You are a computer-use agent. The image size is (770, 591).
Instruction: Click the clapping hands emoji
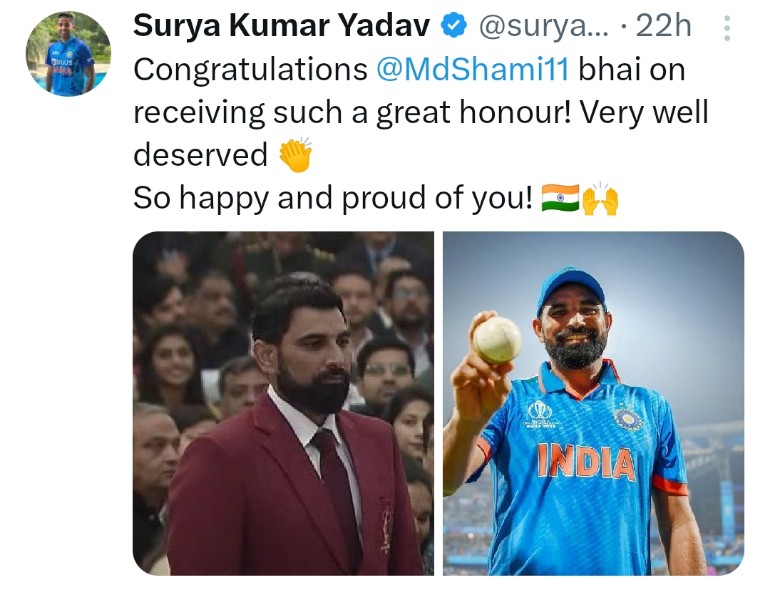[x=296, y=154]
